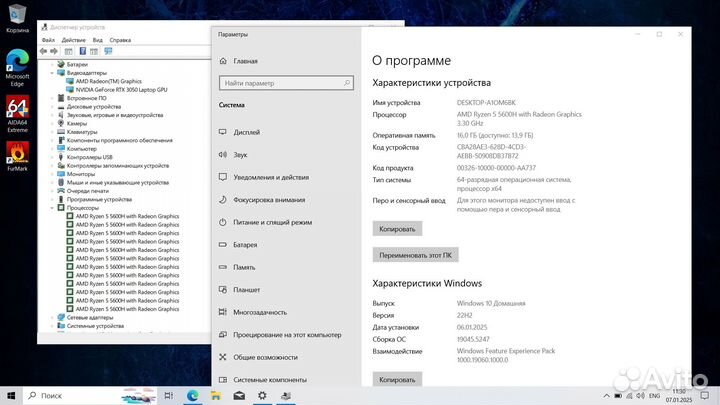Expand Камеры node in device tree
This screenshot has width=720, height=405.
[52, 123]
